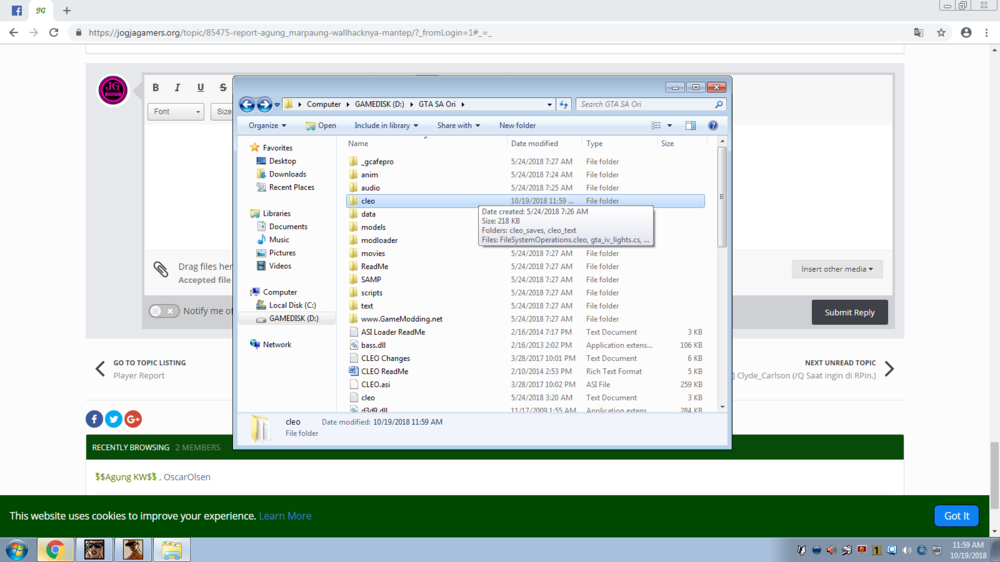This screenshot has height=562, width=1000.
Task: Open OscarOlsen member profile link
Action: pyautogui.click(x=187, y=477)
